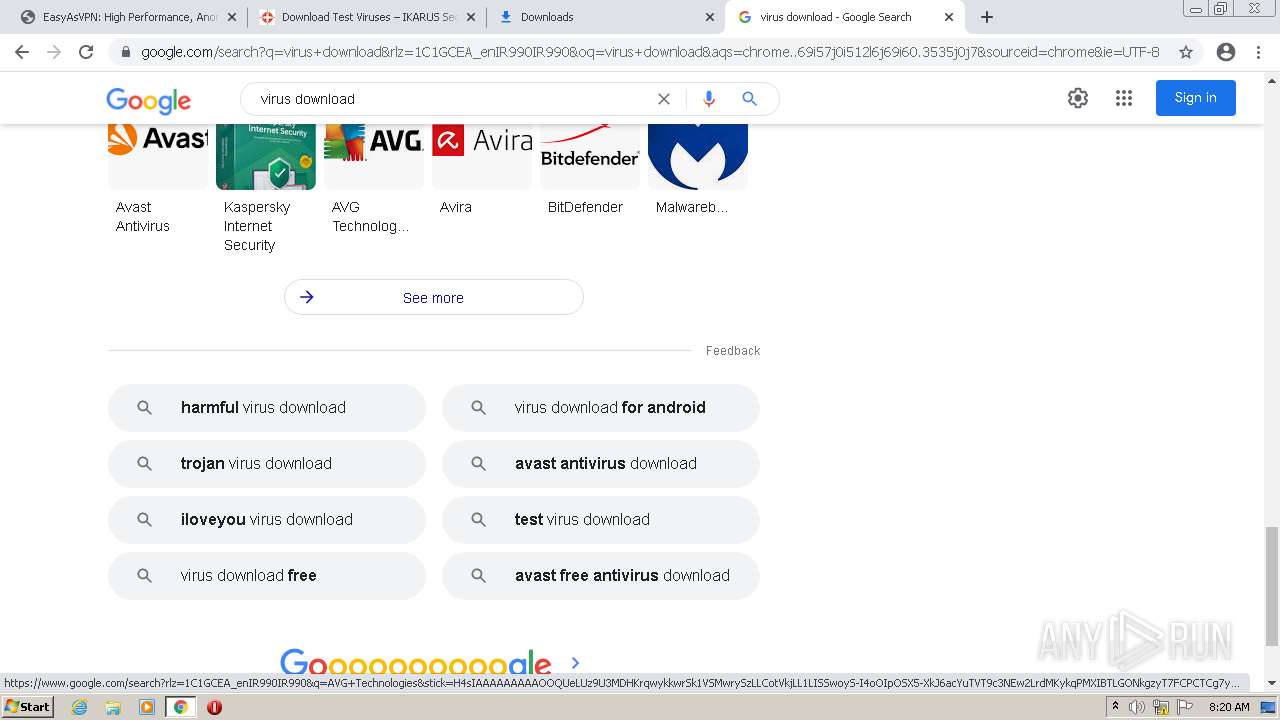Click the address bar URL
The image size is (1280, 720).
(650, 52)
